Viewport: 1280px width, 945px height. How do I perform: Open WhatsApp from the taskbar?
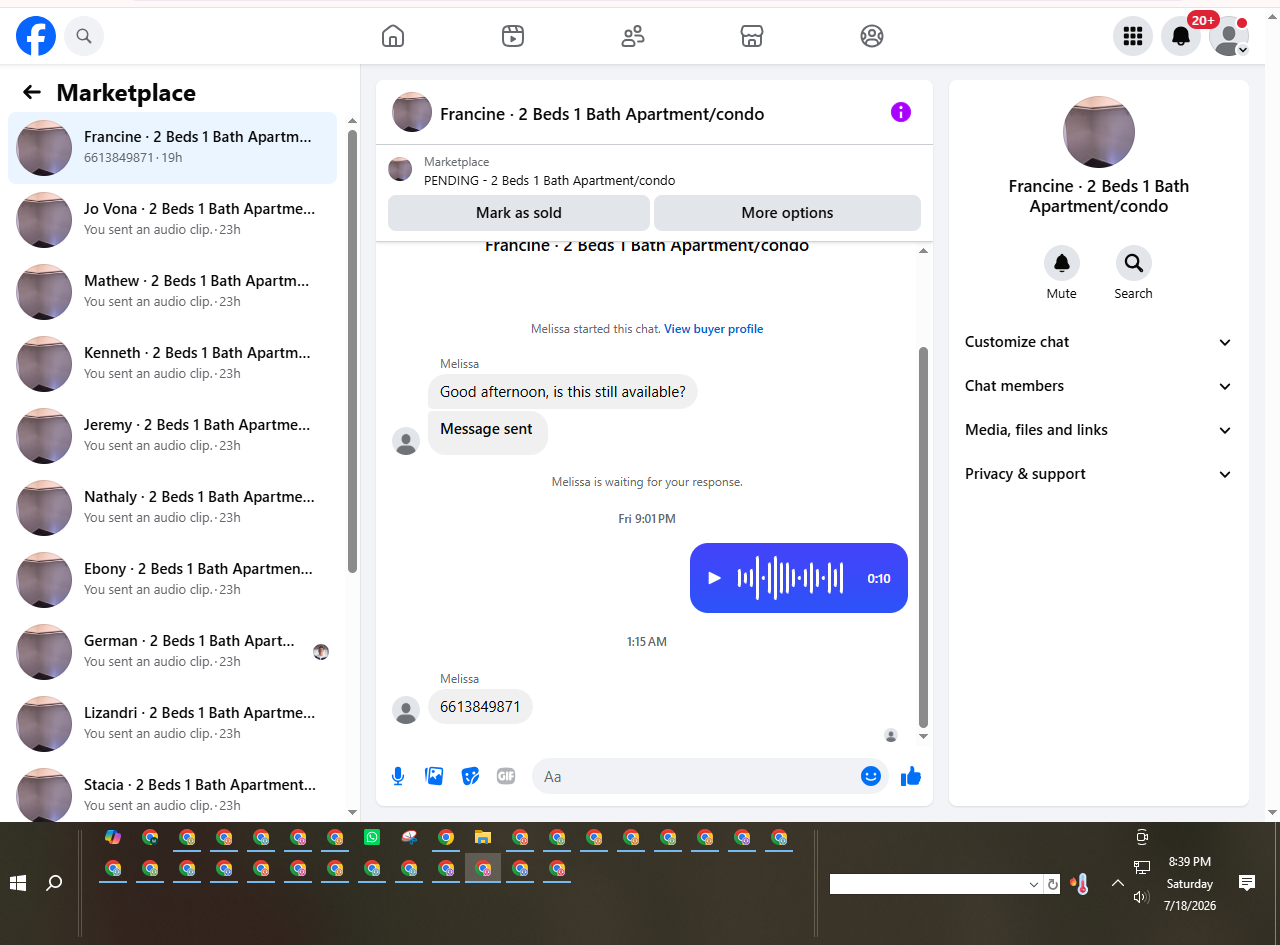click(372, 837)
